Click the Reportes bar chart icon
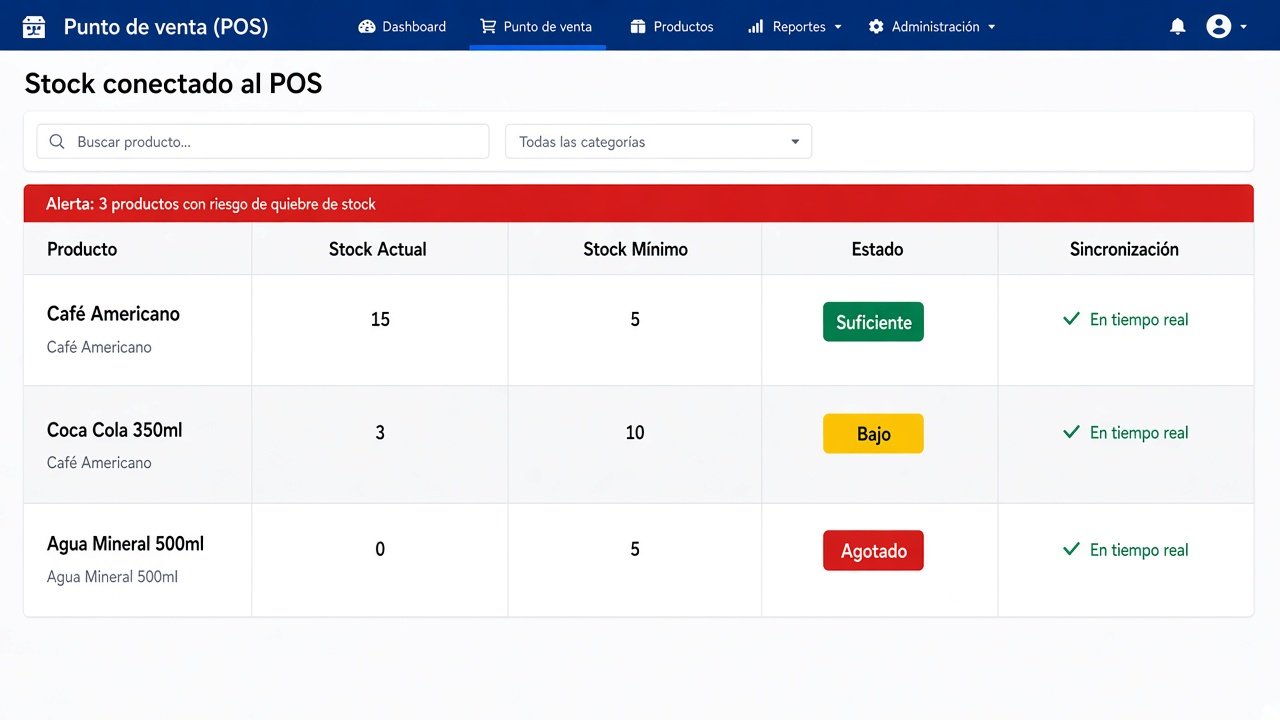The width and height of the screenshot is (1280, 720). point(756,27)
